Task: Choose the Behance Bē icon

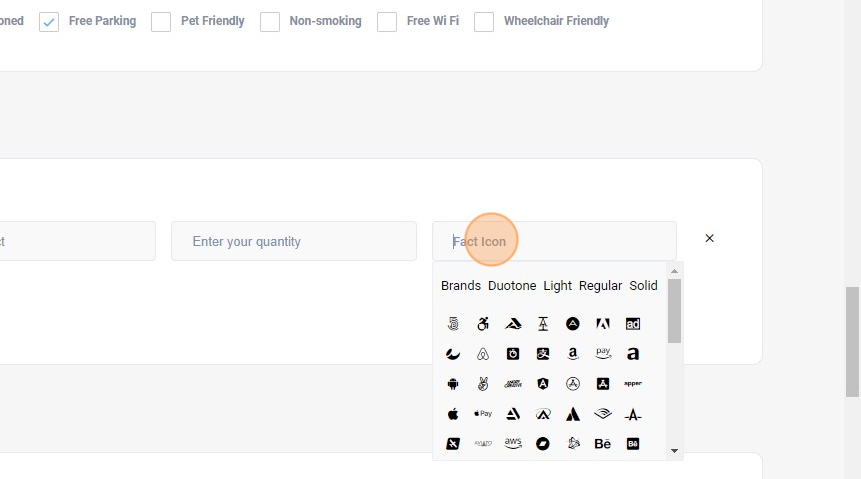Action: 603,444
